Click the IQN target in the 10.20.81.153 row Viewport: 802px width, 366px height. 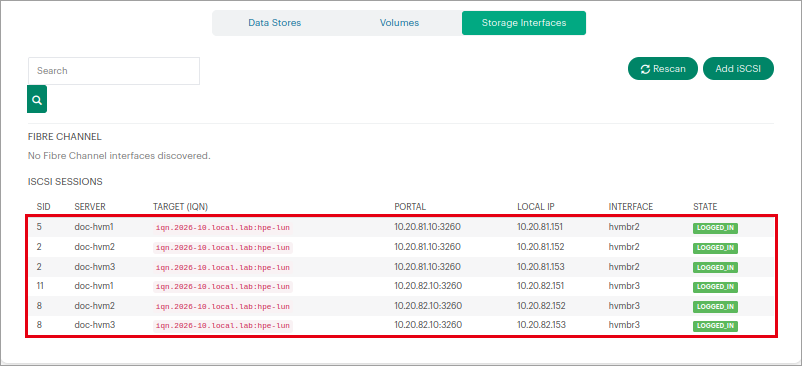223,267
